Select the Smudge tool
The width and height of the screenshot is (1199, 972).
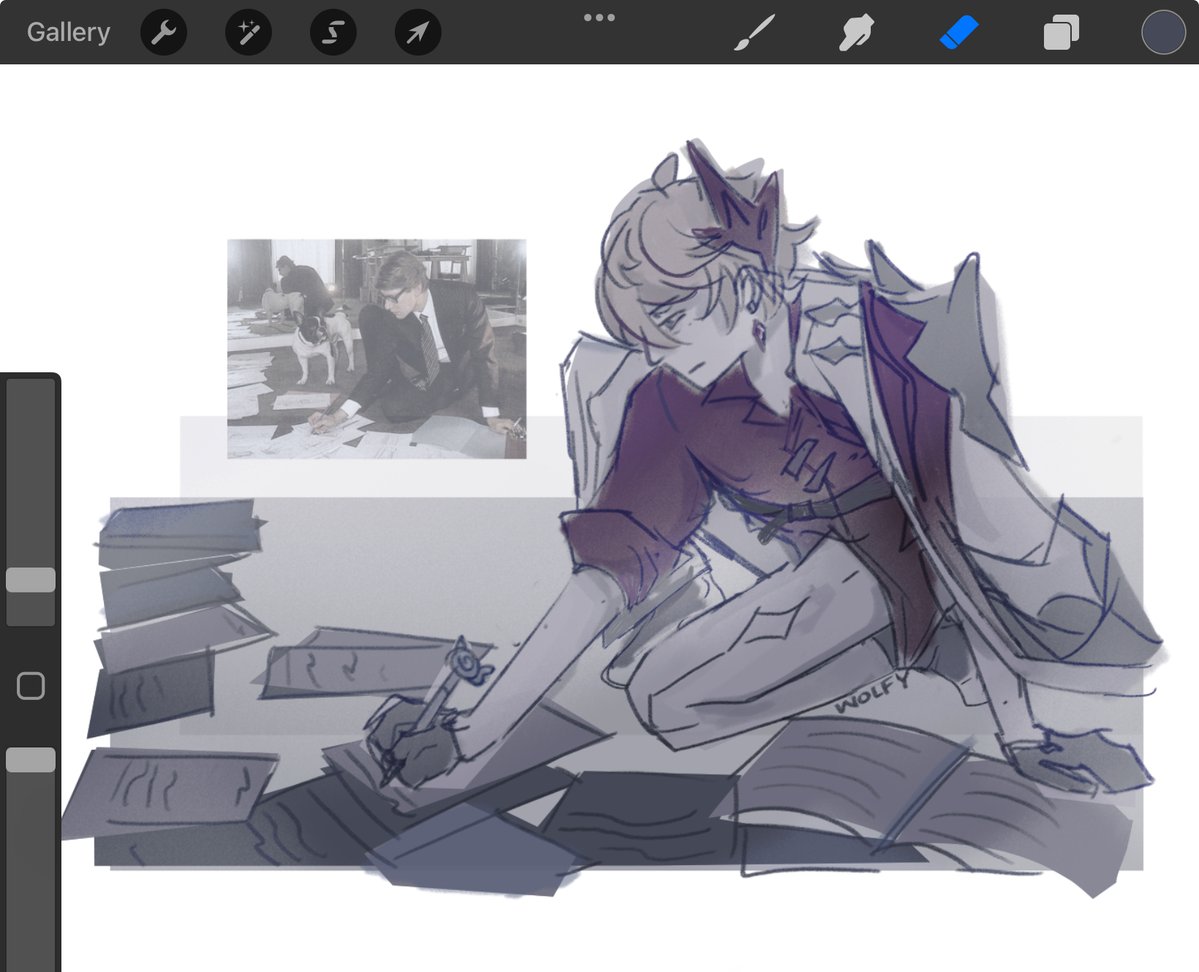[x=856, y=33]
